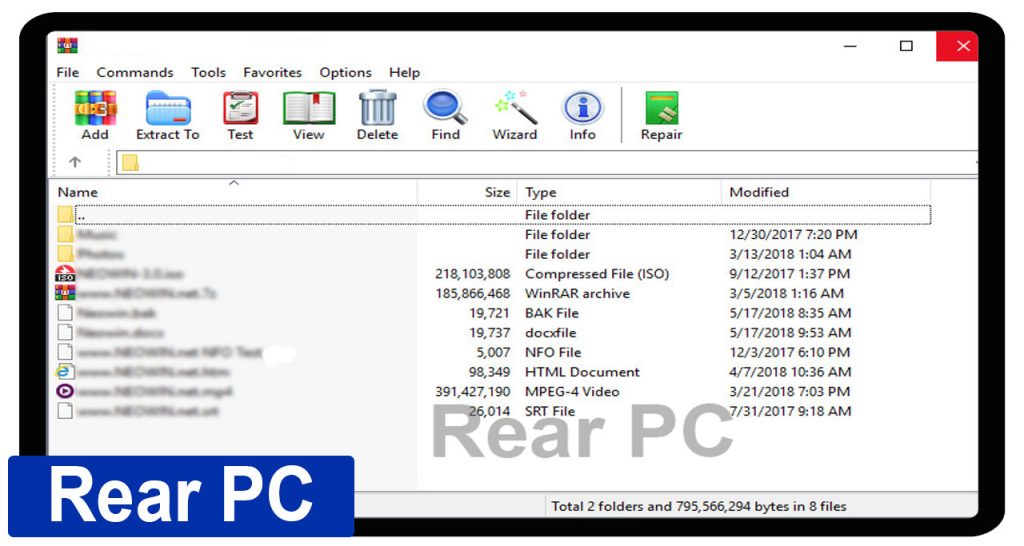This screenshot has width=1024, height=546.
Task: Click the Delete trash can icon
Action: 377,108
